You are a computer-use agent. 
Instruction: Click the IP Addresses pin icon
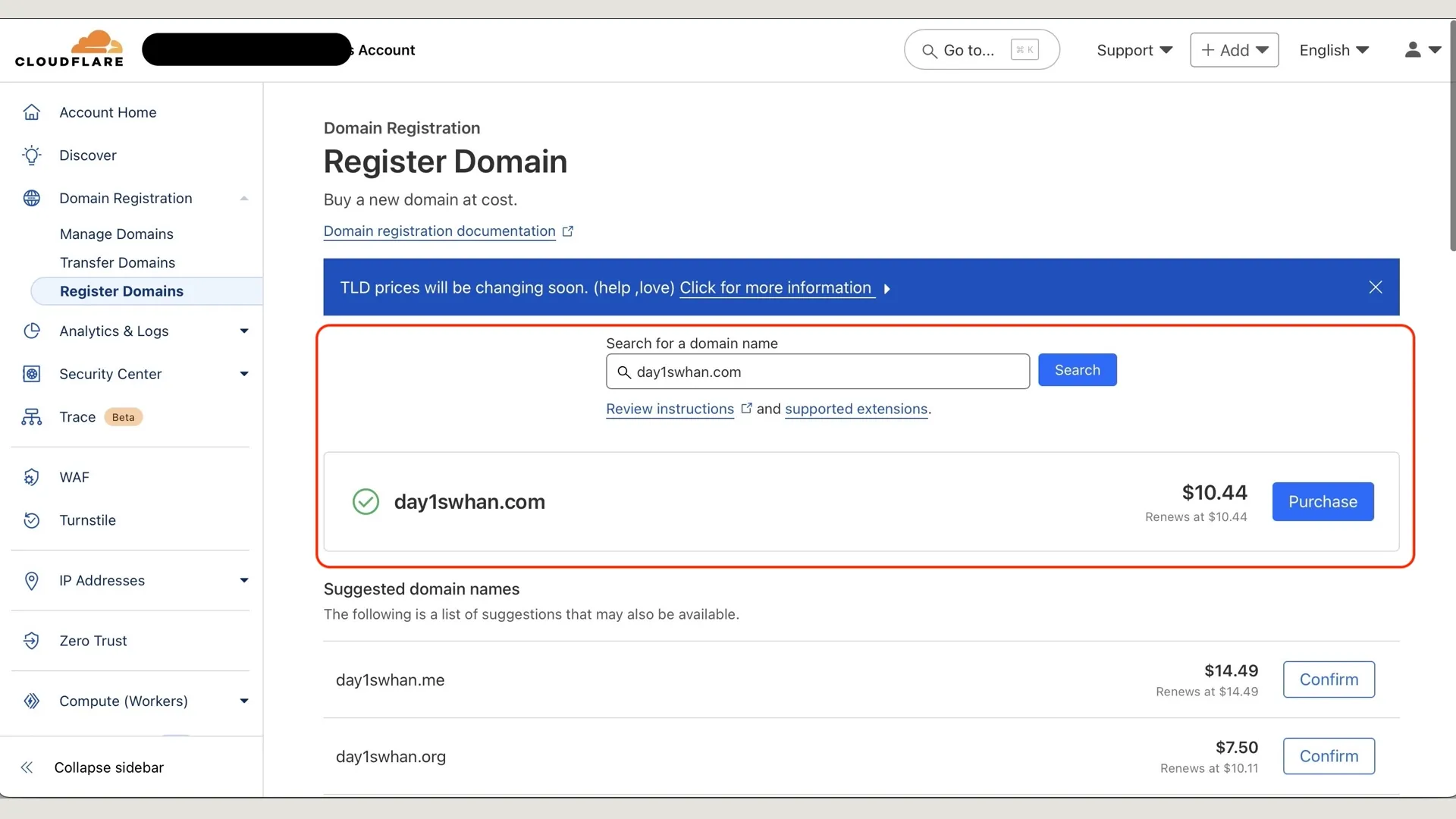click(31, 581)
